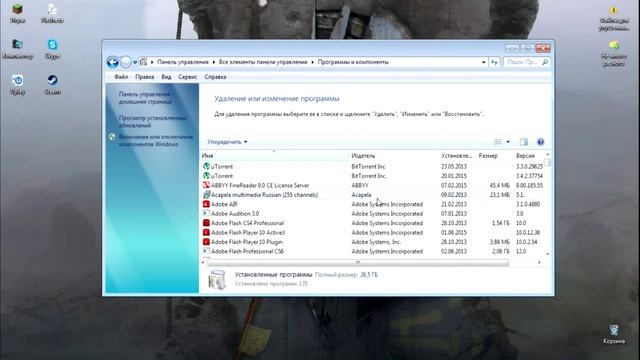Expand breadcrumb arrow after Все элементы панели управления
640x360 pixels.
pos(313,62)
